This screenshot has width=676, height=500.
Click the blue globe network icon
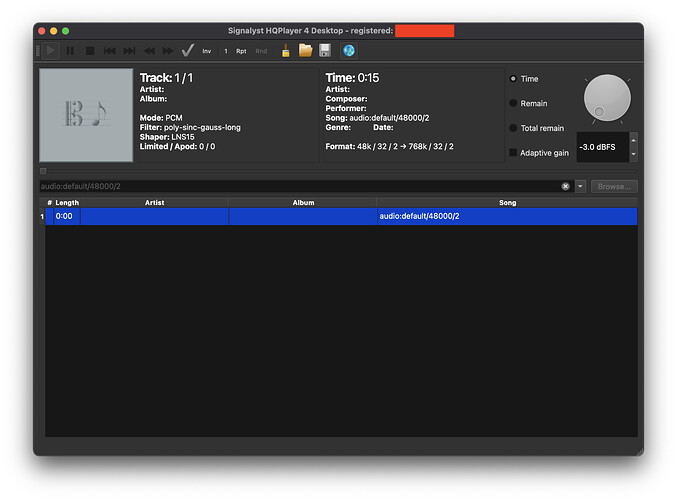(x=349, y=50)
